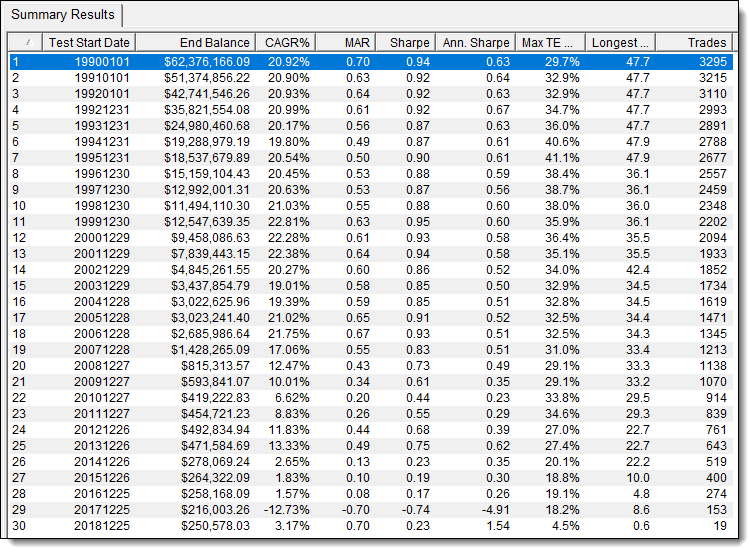
Task: Click the truncated Longest column header
Action: [x=620, y=43]
